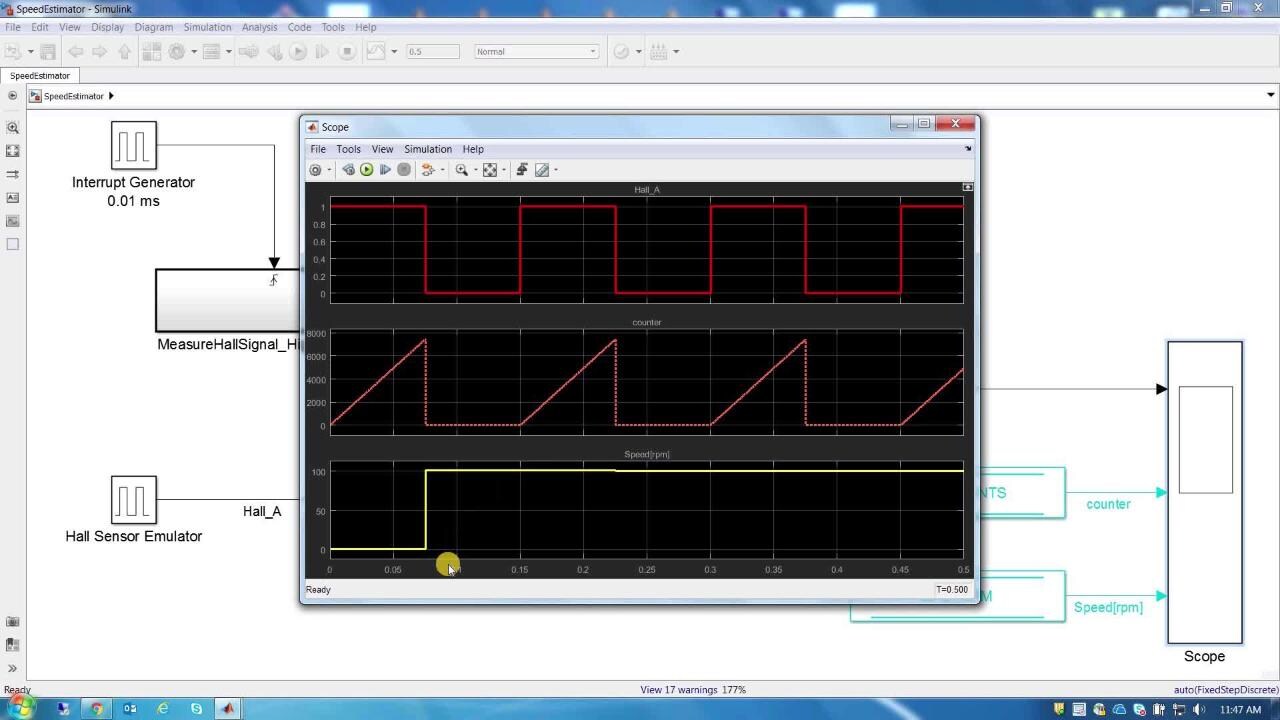The image size is (1280, 720).
Task: Expand the palette with the double chevron
Action: click(13, 668)
